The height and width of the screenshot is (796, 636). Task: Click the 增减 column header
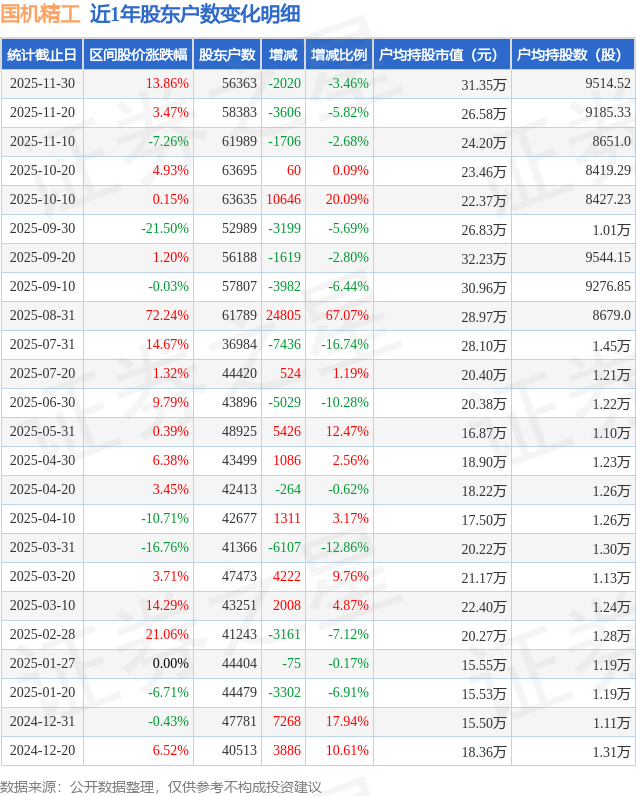(284, 55)
